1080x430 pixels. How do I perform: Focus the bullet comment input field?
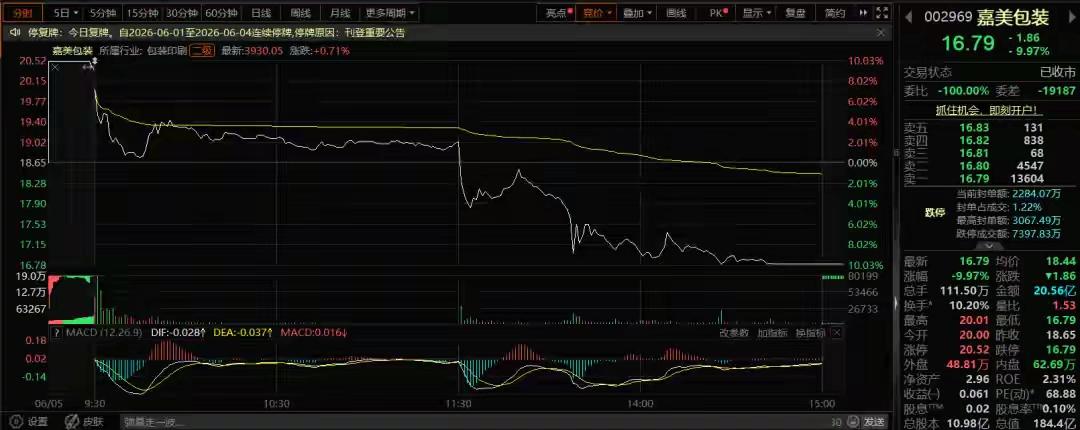tap(475, 422)
